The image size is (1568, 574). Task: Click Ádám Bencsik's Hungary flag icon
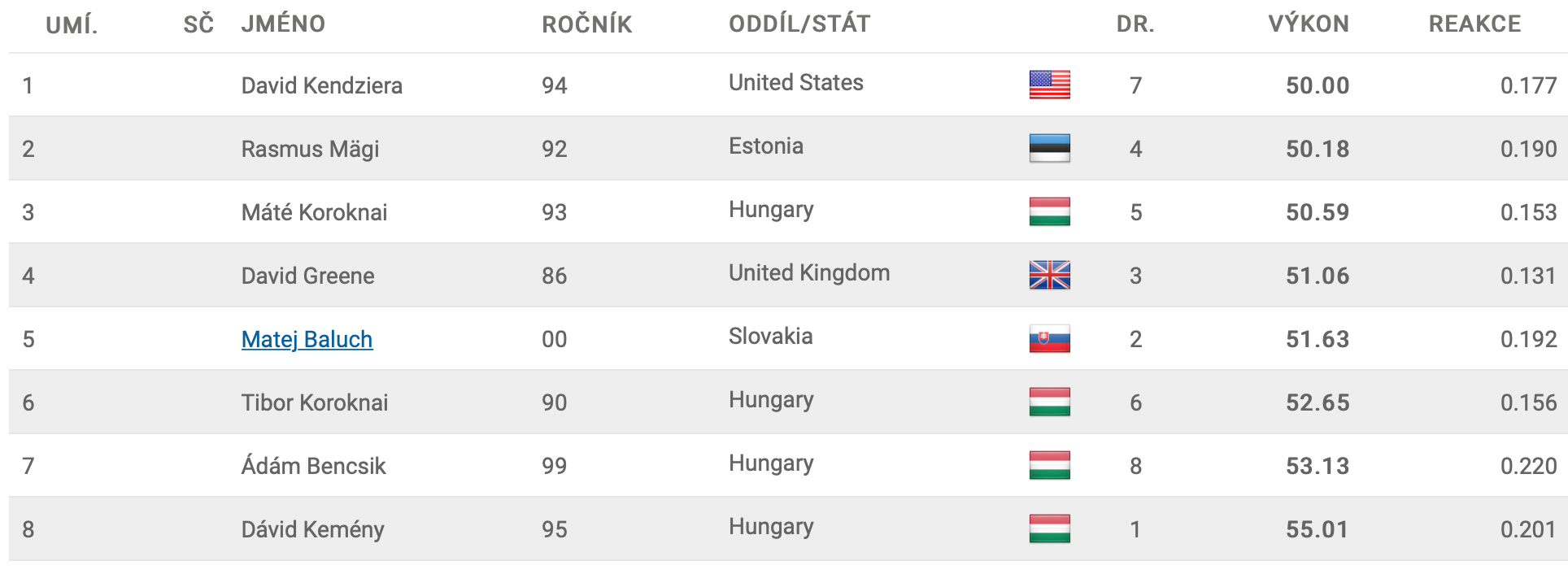click(1049, 465)
